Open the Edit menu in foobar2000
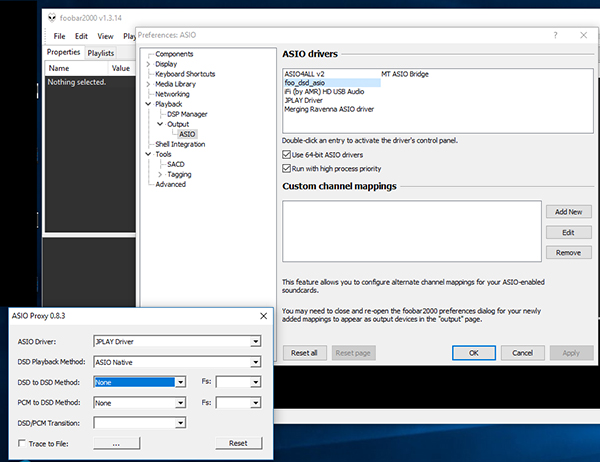 [81, 36]
